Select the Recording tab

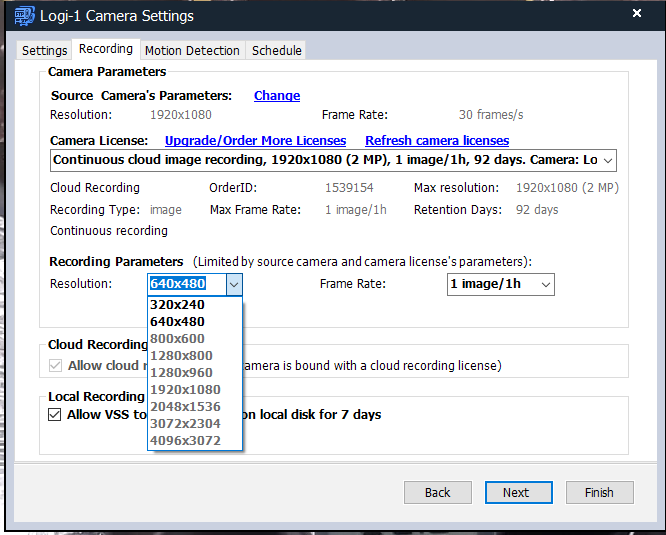point(106,49)
